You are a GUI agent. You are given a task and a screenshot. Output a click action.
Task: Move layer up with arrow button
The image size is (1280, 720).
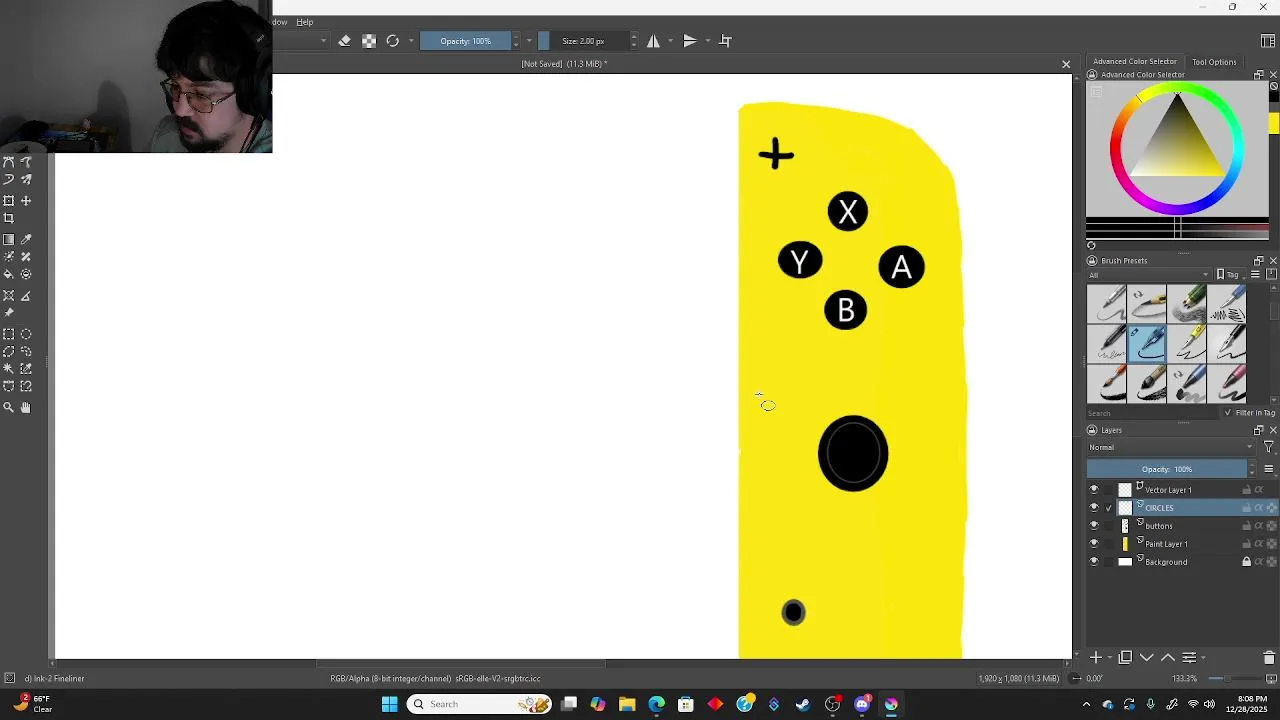[1167, 658]
